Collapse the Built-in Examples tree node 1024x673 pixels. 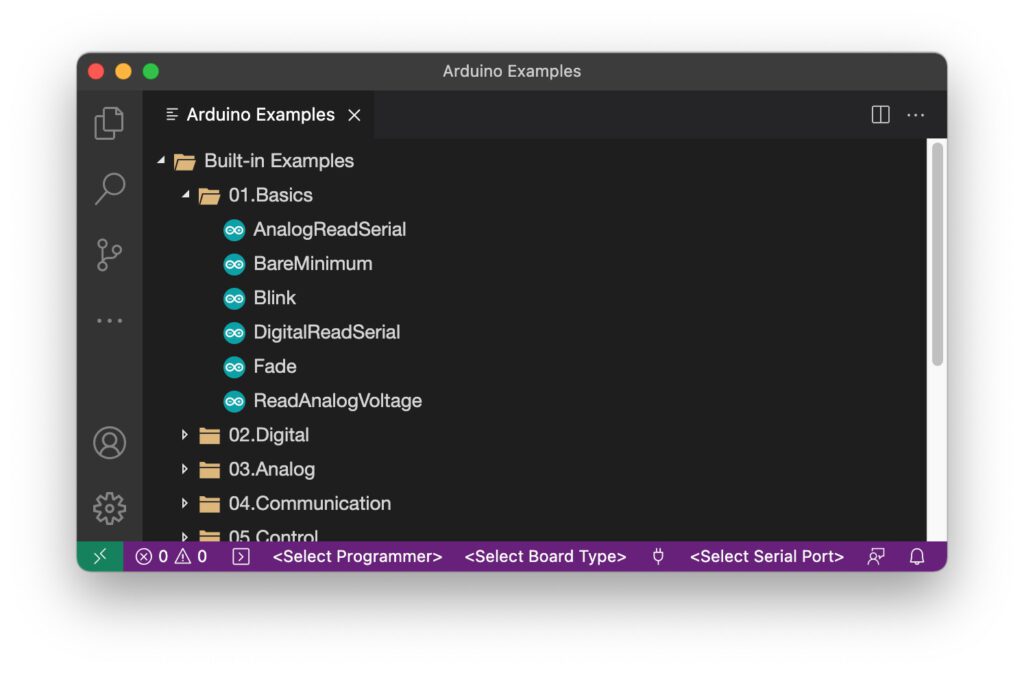point(161,161)
